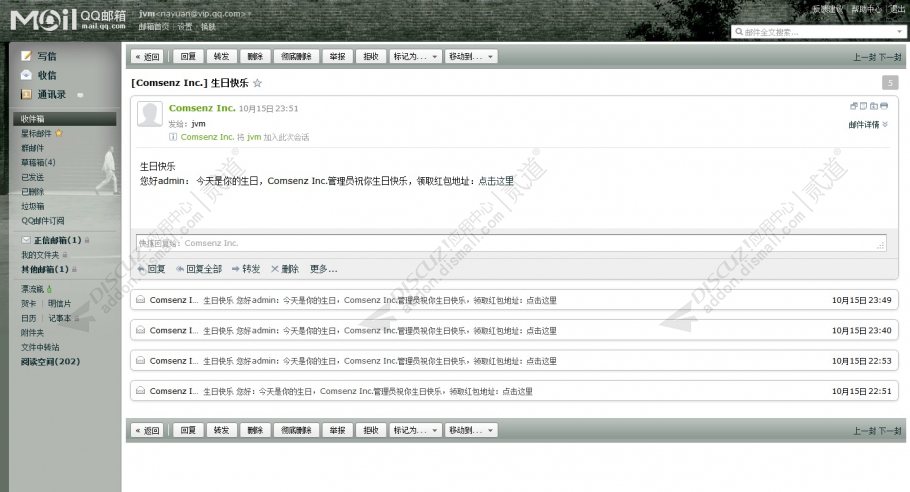This screenshot has height=492, width=910.
Task: Click 更多 more options below message
Action: [x=323, y=269]
